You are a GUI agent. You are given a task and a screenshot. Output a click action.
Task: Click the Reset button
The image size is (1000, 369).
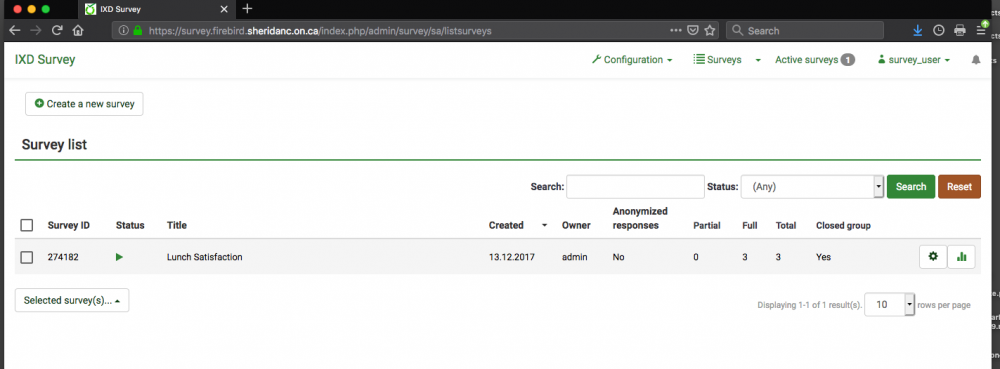[959, 187]
